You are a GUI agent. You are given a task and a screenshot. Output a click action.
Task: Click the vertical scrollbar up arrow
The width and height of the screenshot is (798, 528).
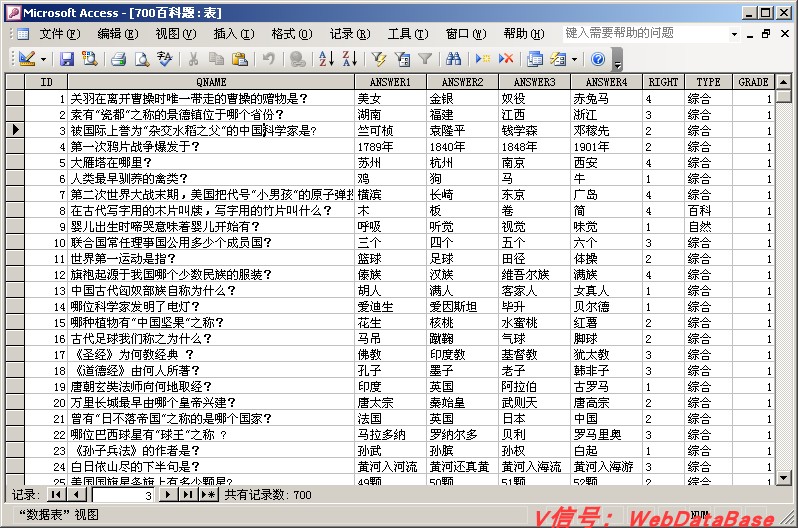783,81
